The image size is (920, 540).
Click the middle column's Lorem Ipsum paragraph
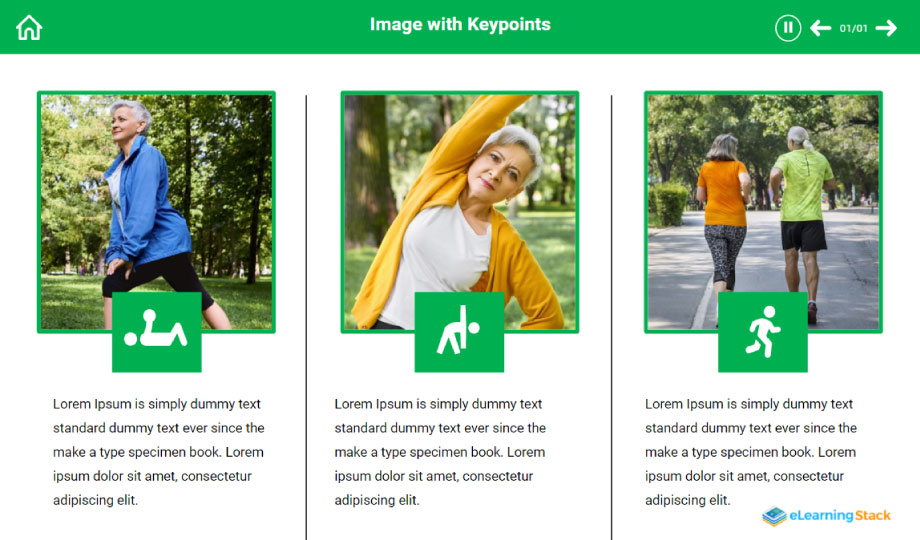[x=440, y=452]
